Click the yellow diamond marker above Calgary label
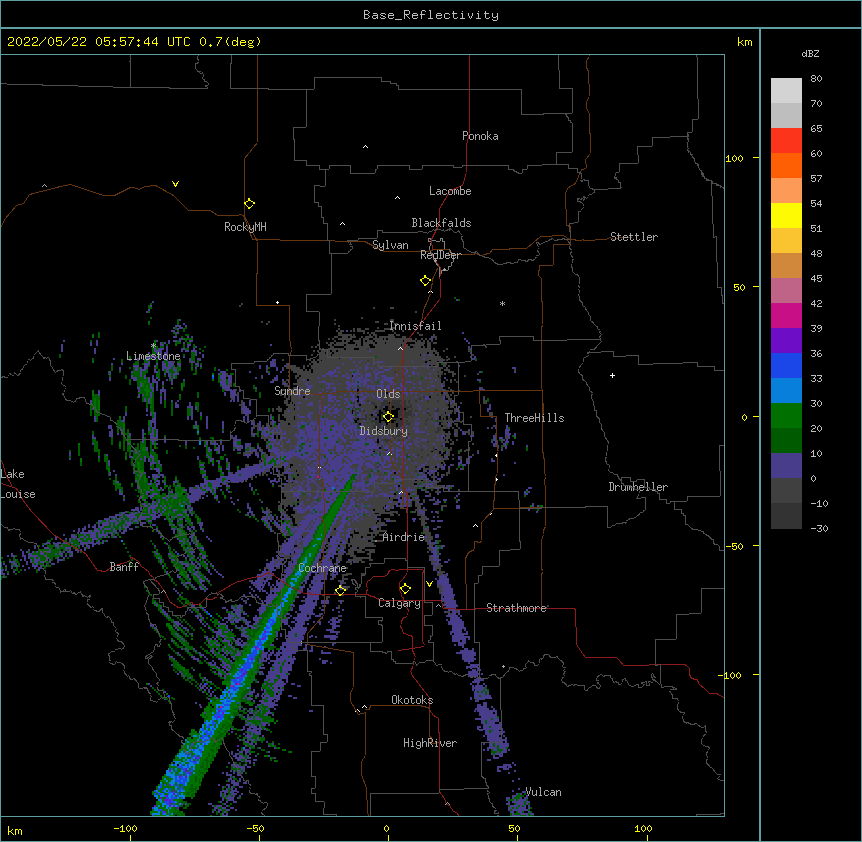862x842 pixels. point(405,589)
